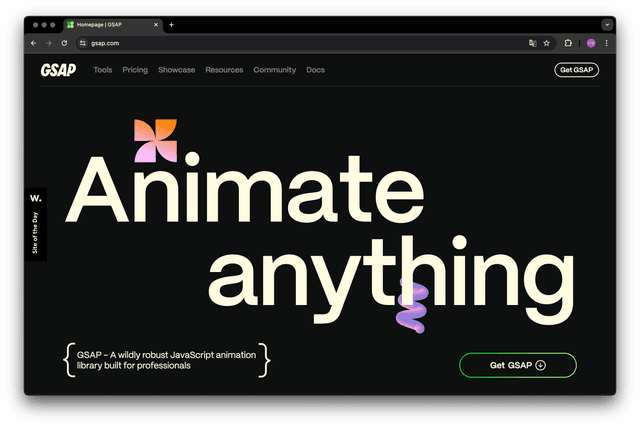Open the Resources nav menu
The image size is (640, 427).
(224, 70)
